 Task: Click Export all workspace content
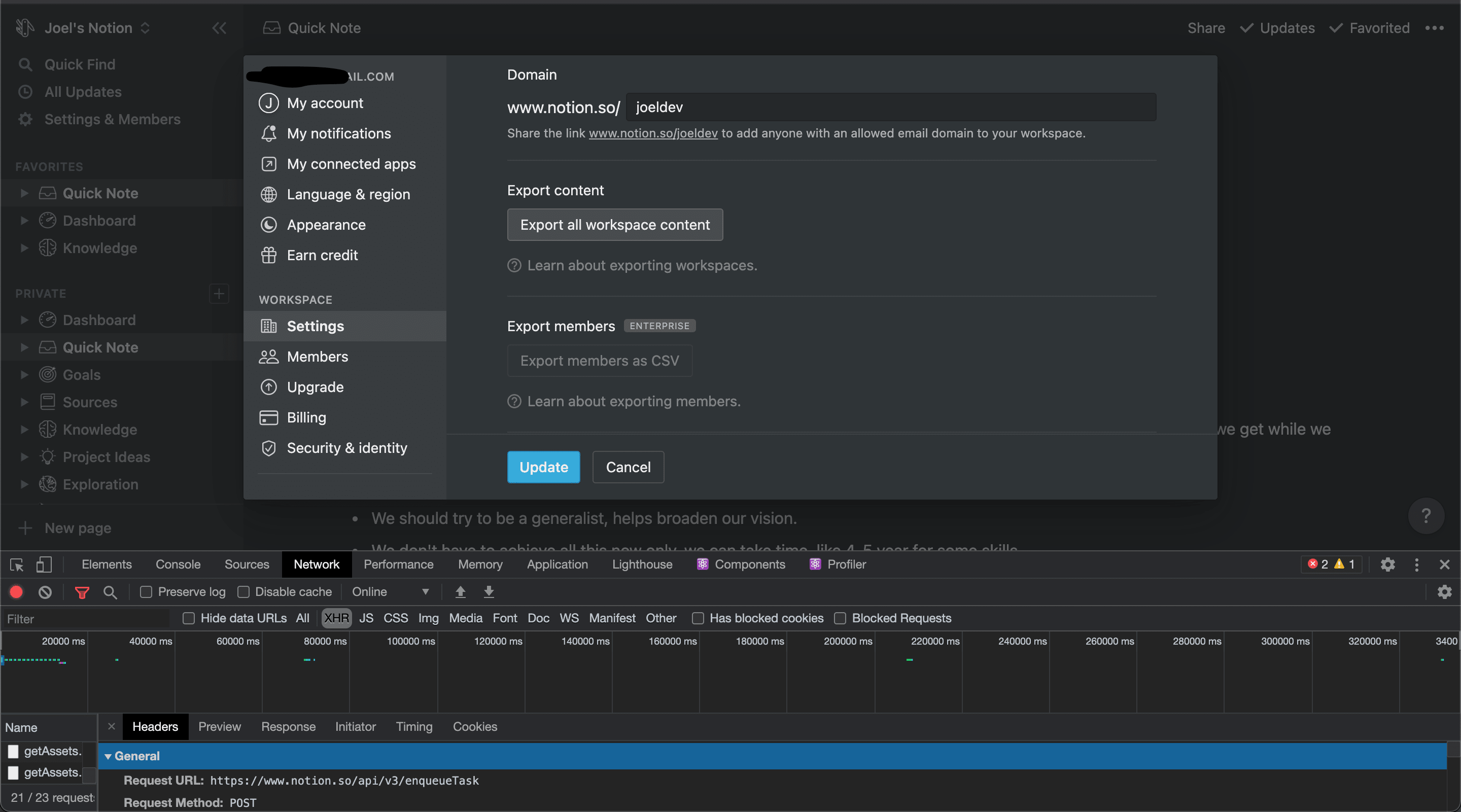(614, 225)
